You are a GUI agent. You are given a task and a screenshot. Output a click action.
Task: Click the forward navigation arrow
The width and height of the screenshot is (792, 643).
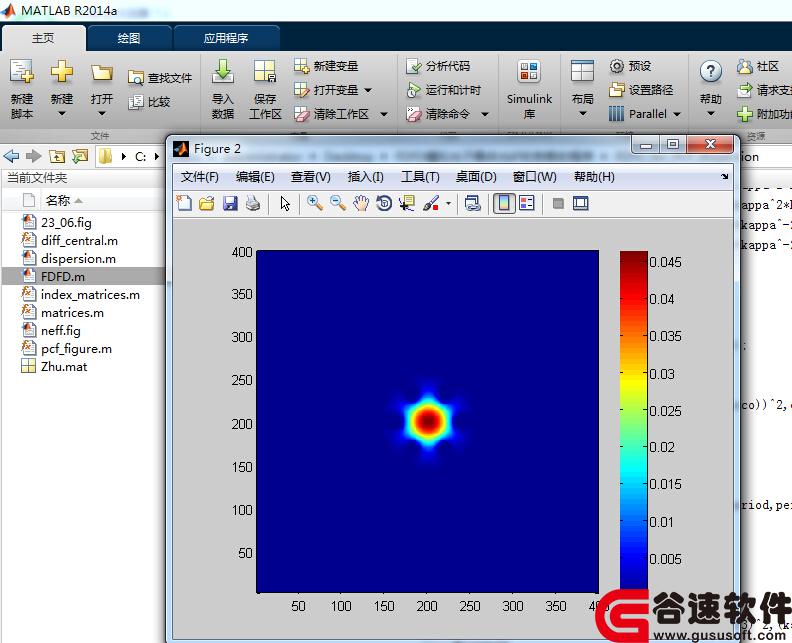(33, 157)
